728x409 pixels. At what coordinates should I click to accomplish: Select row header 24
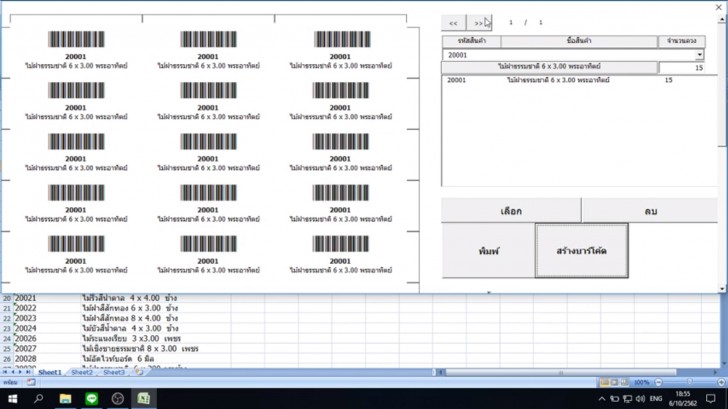pyautogui.click(x=6, y=339)
